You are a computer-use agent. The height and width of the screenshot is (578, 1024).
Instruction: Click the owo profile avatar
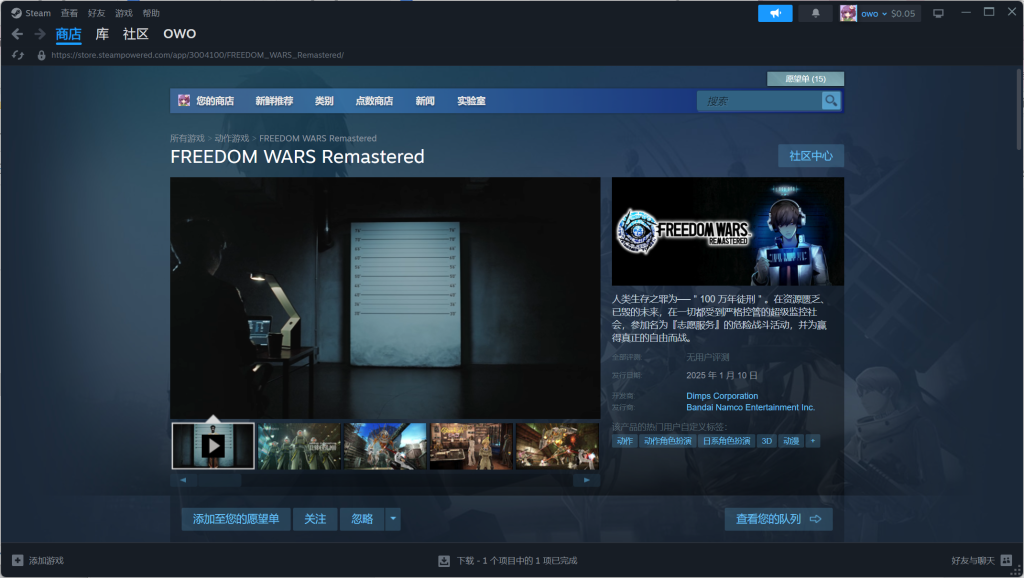[848, 13]
